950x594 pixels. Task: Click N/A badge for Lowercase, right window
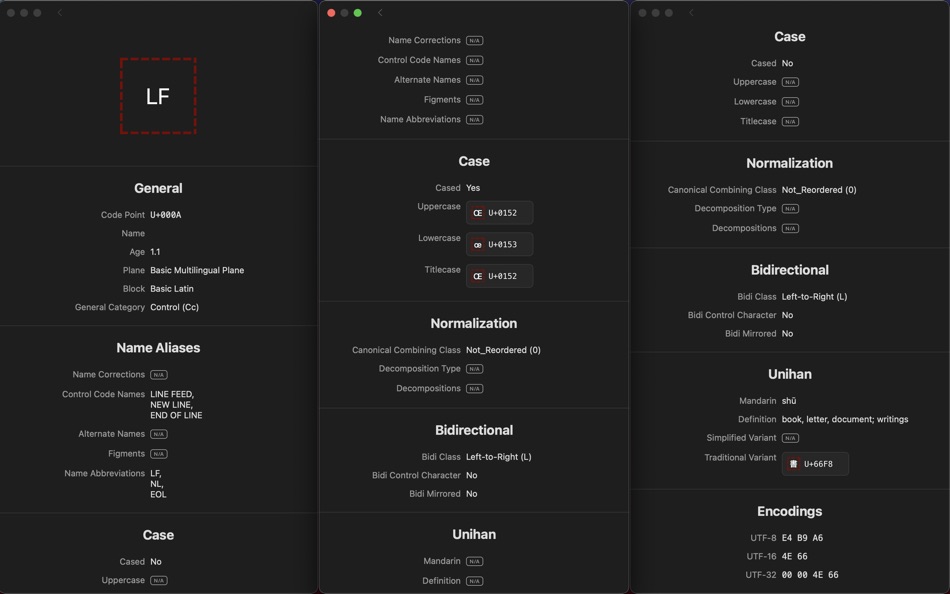(790, 102)
